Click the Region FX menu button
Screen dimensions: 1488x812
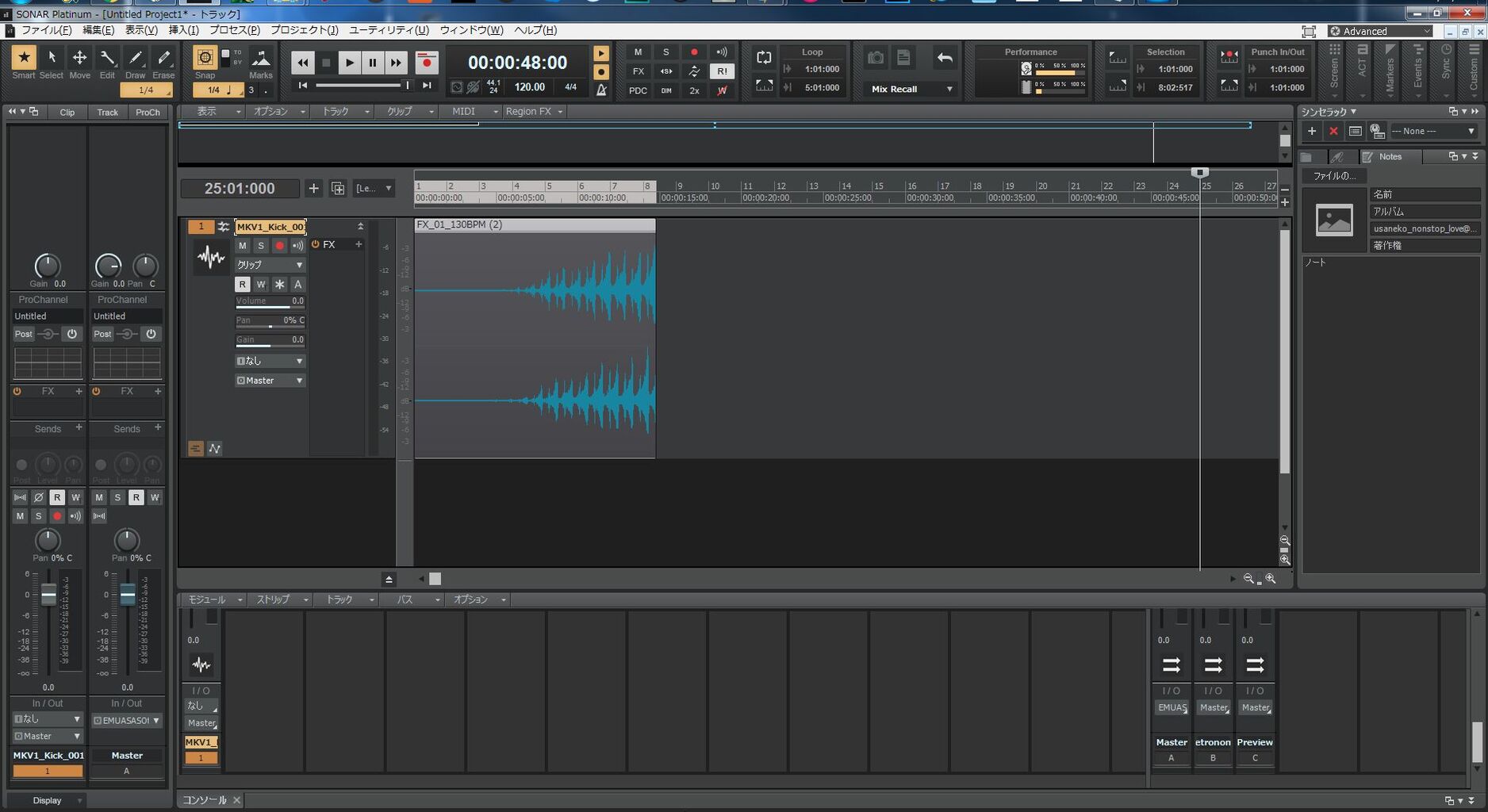point(533,112)
